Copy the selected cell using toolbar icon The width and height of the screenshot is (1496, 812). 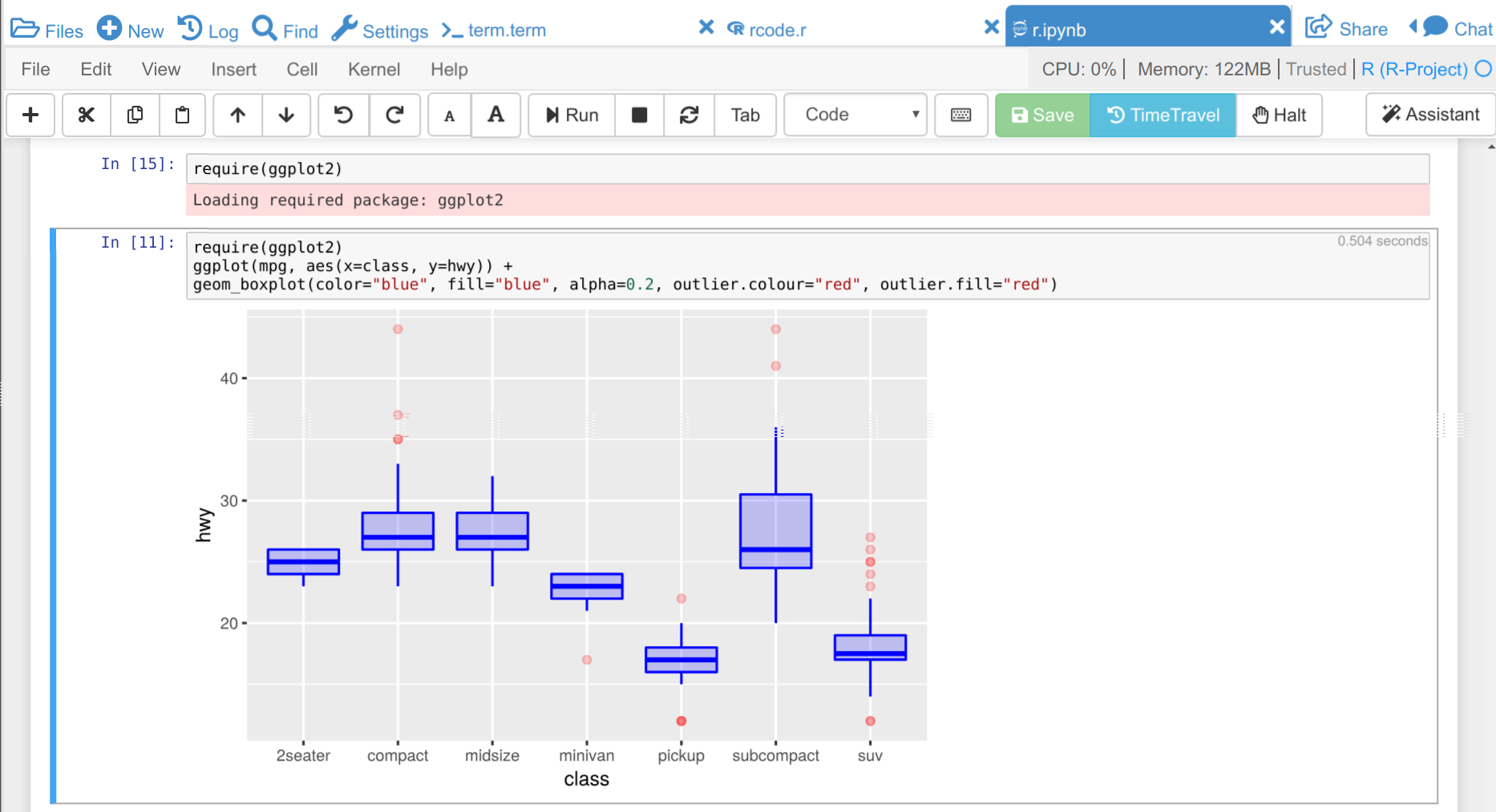coord(135,115)
